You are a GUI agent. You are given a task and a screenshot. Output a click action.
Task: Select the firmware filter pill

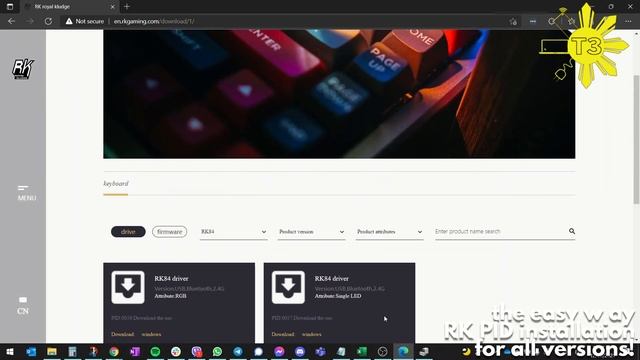(169, 232)
